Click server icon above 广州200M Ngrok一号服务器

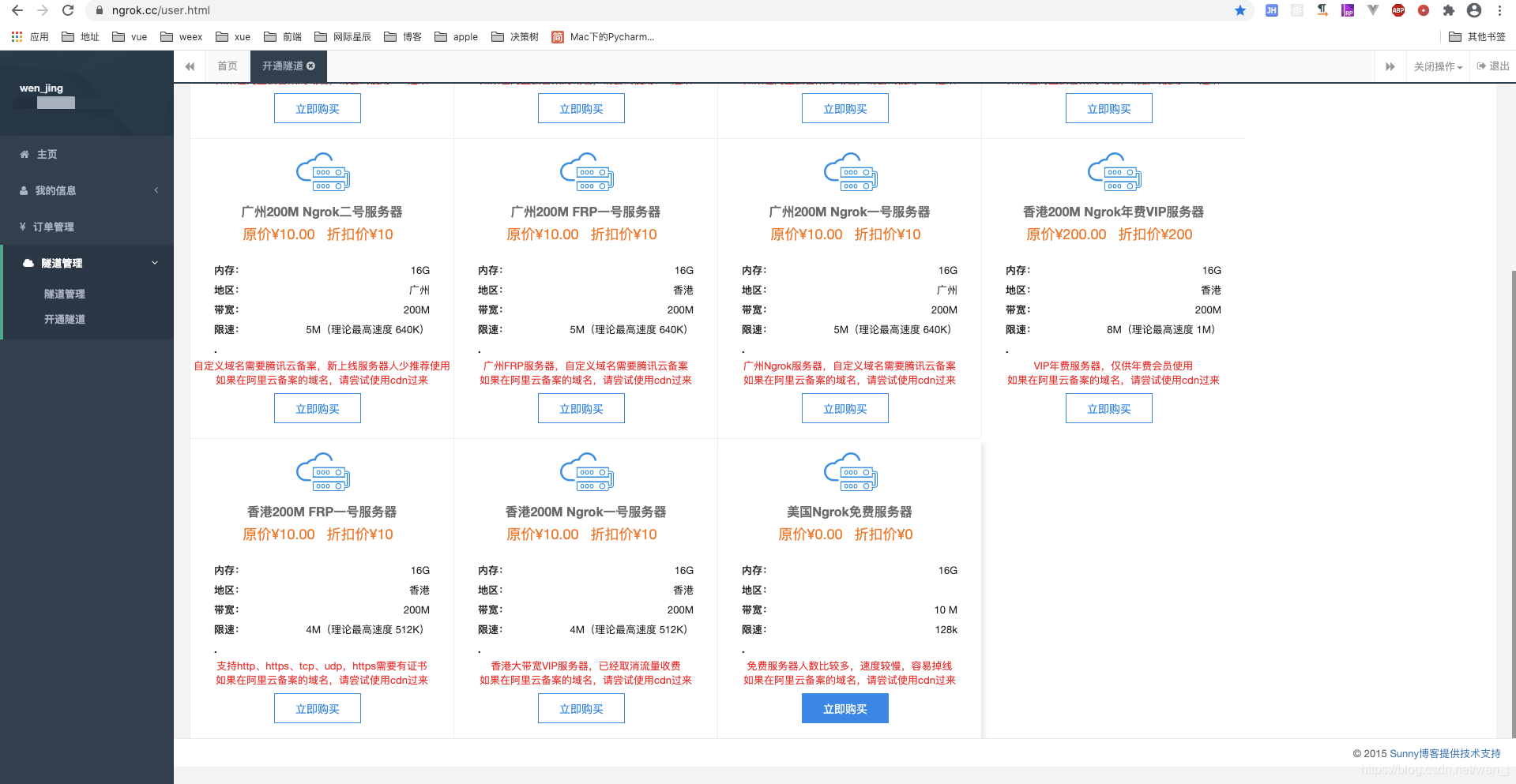(x=850, y=172)
